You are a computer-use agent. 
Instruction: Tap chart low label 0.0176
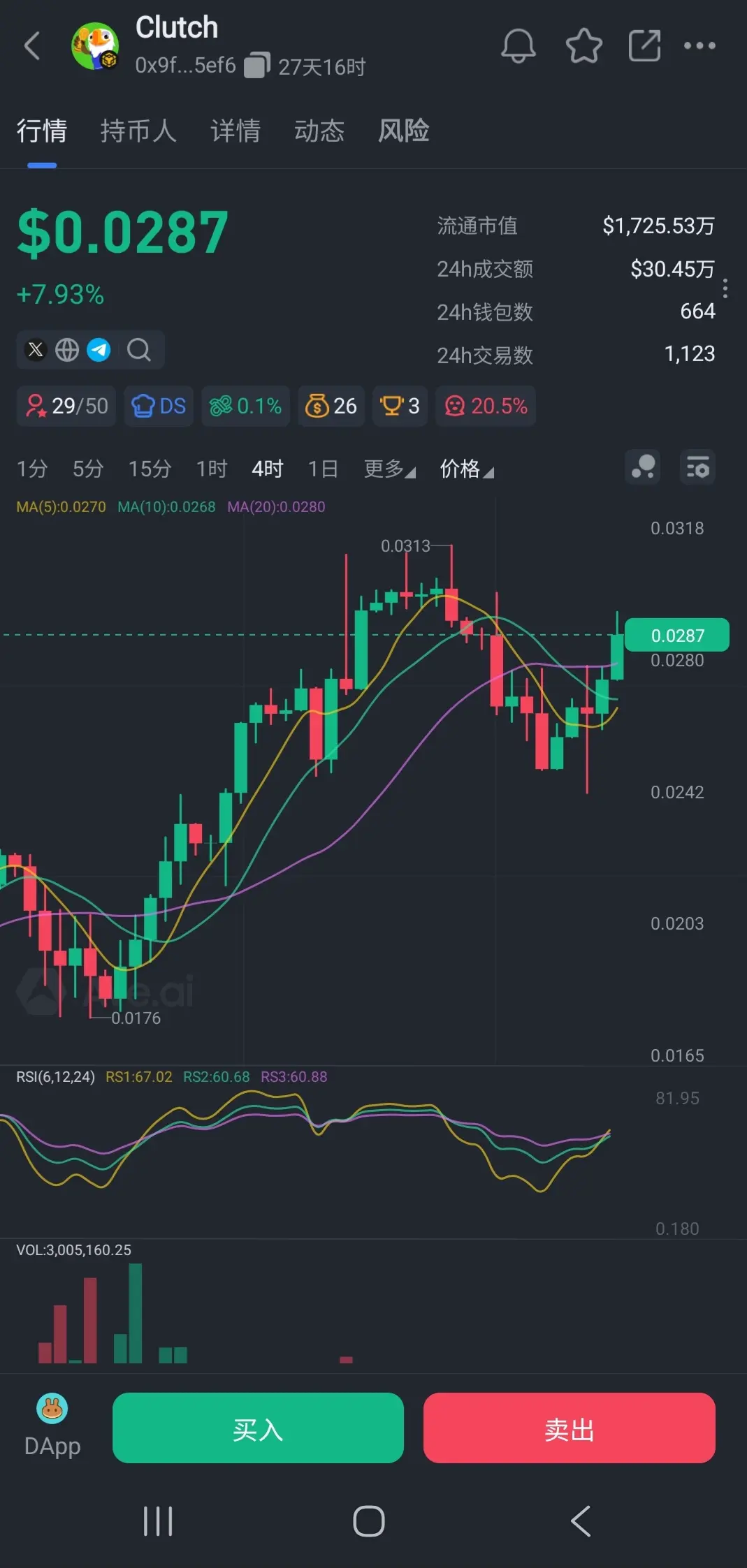point(136,1018)
